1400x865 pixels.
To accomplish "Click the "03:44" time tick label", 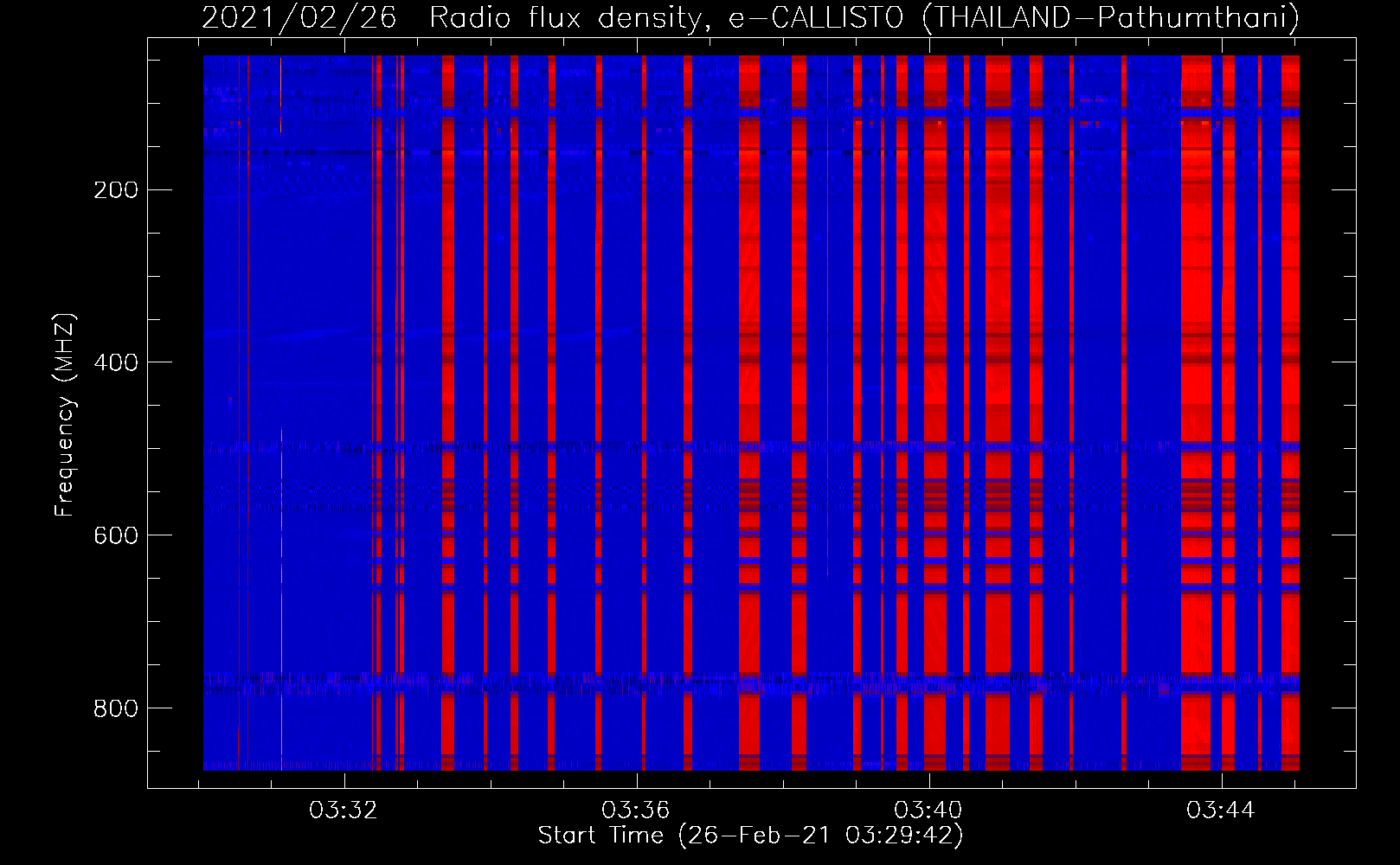I will 1221,811.
